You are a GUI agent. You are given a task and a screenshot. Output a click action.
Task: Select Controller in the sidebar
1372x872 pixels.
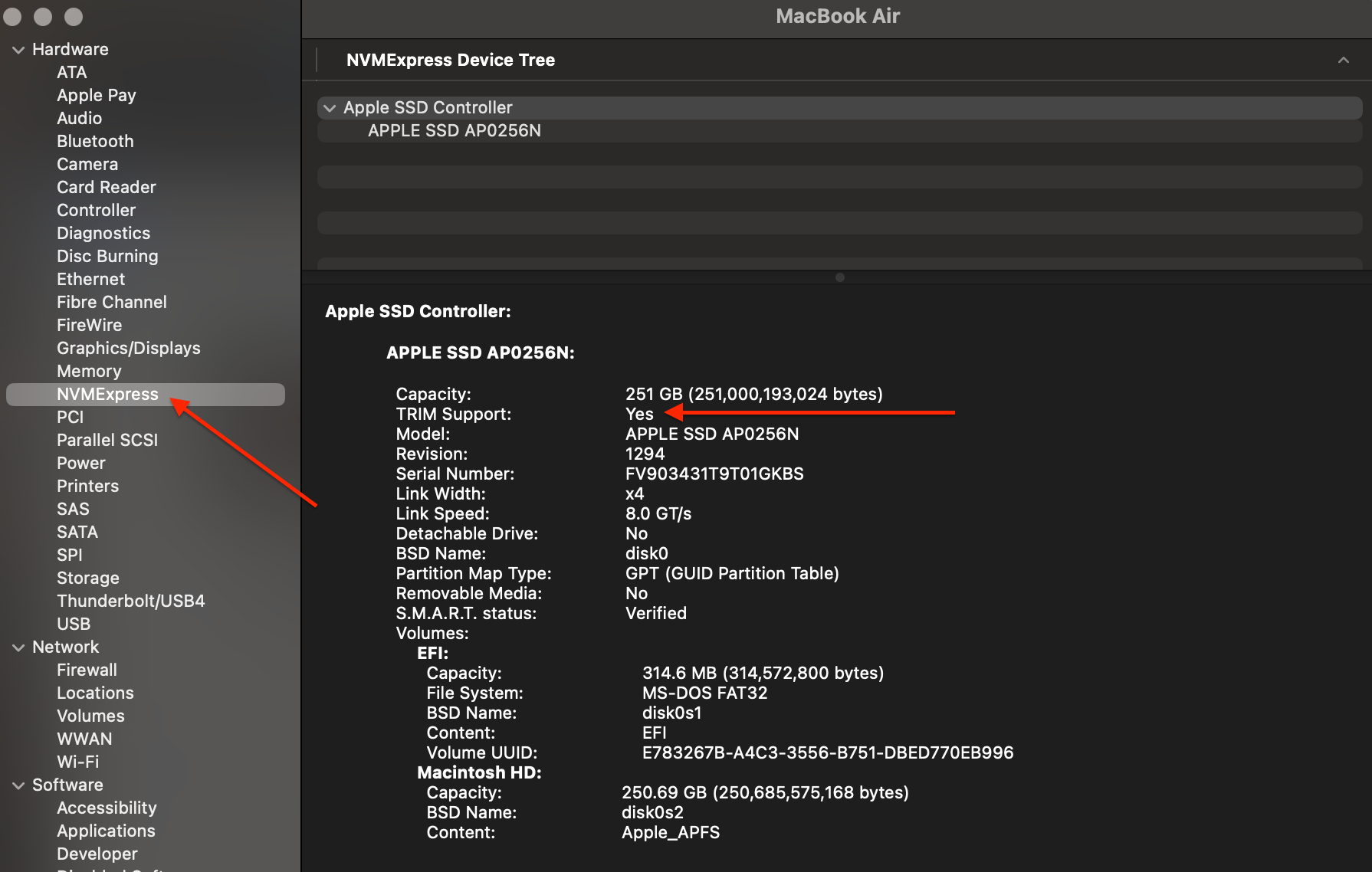tap(97, 210)
